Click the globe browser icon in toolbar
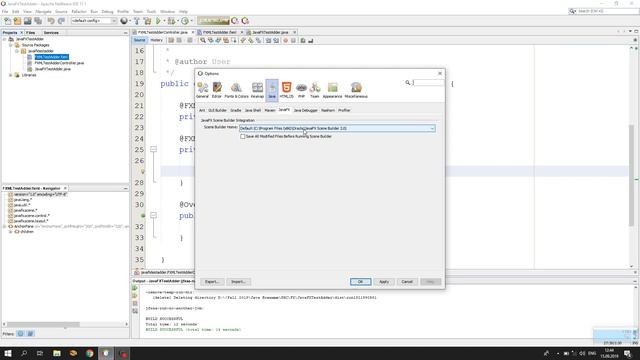This screenshot has height=360, width=640. (x=124, y=21)
